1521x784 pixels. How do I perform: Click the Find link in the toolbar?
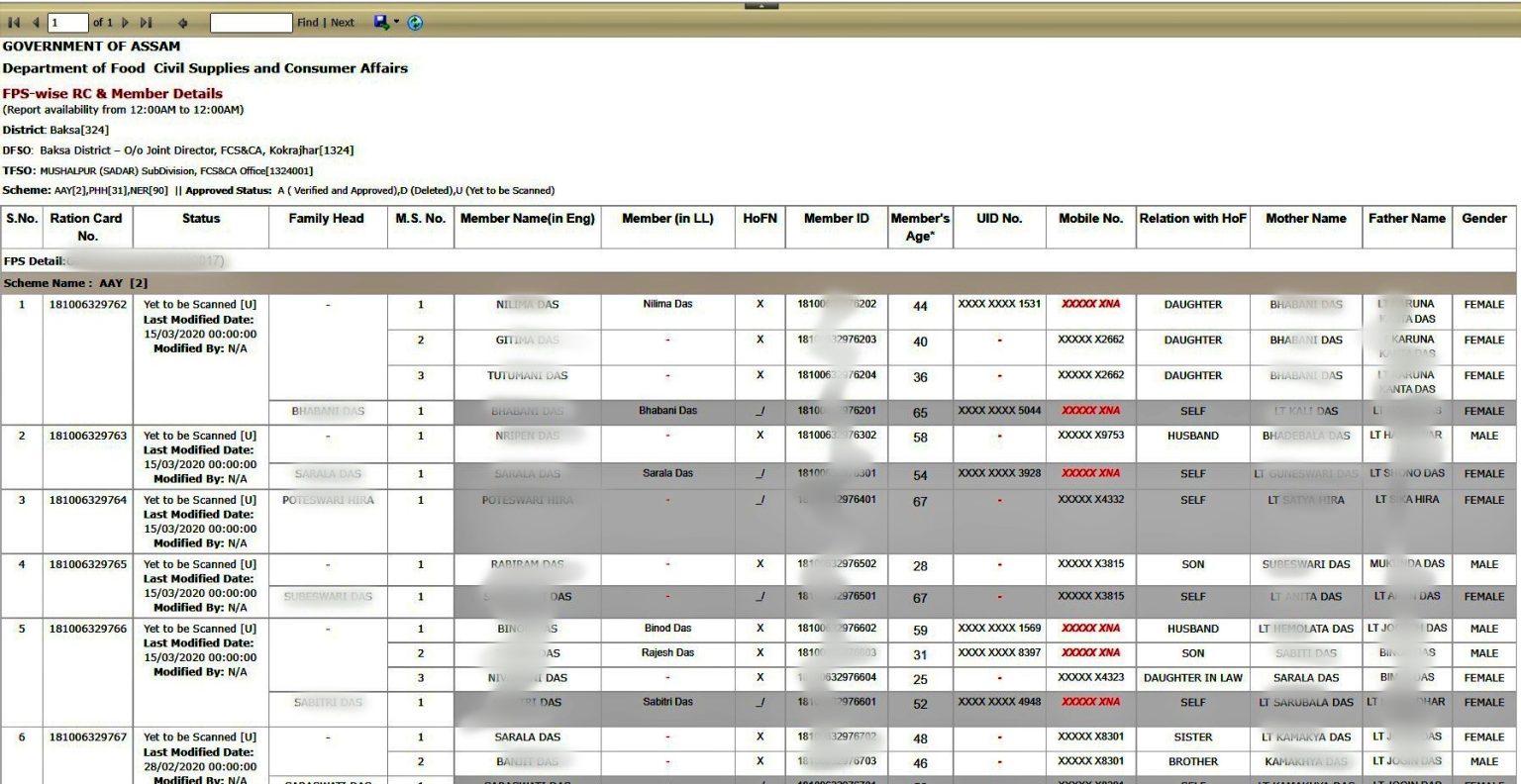click(x=307, y=22)
